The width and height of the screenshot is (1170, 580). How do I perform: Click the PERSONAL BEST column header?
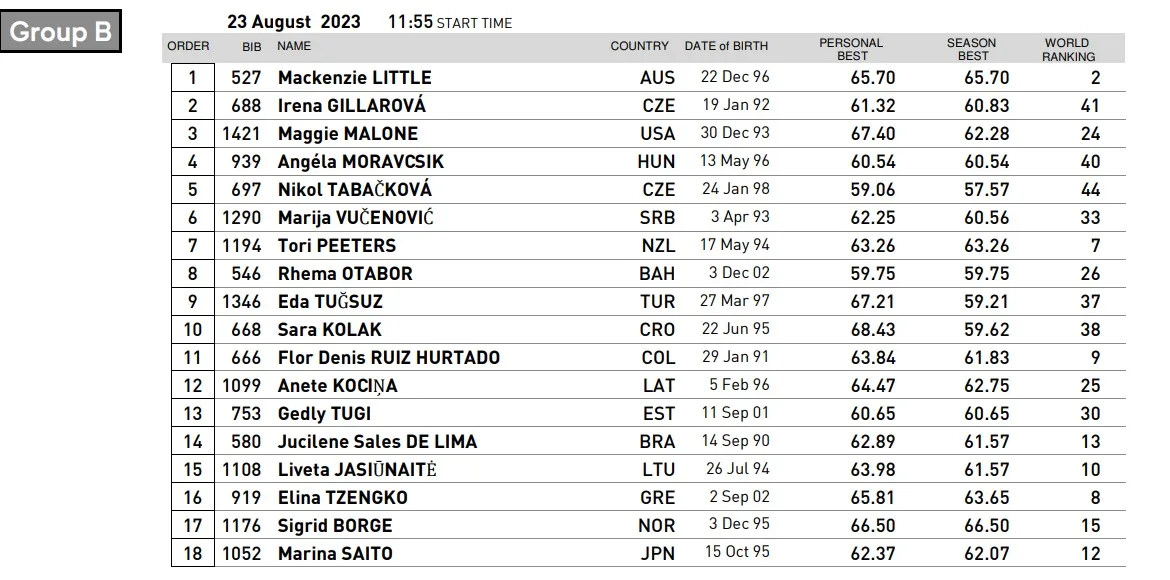tap(851, 50)
